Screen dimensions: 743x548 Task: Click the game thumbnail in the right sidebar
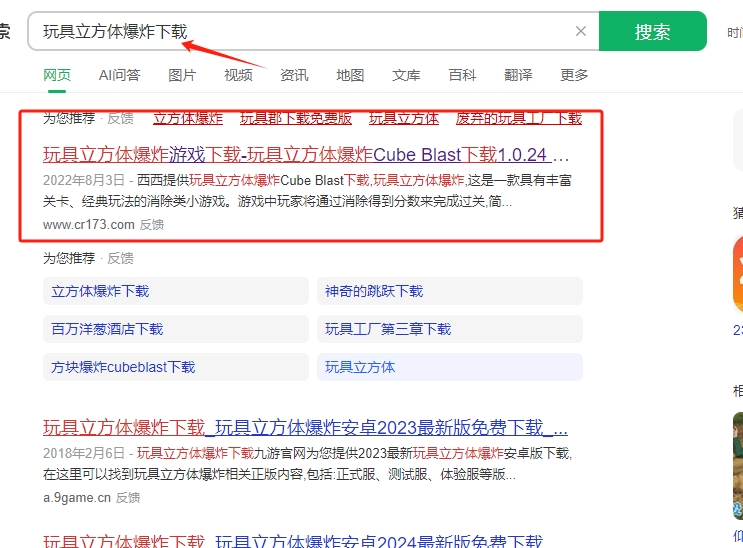point(738,466)
